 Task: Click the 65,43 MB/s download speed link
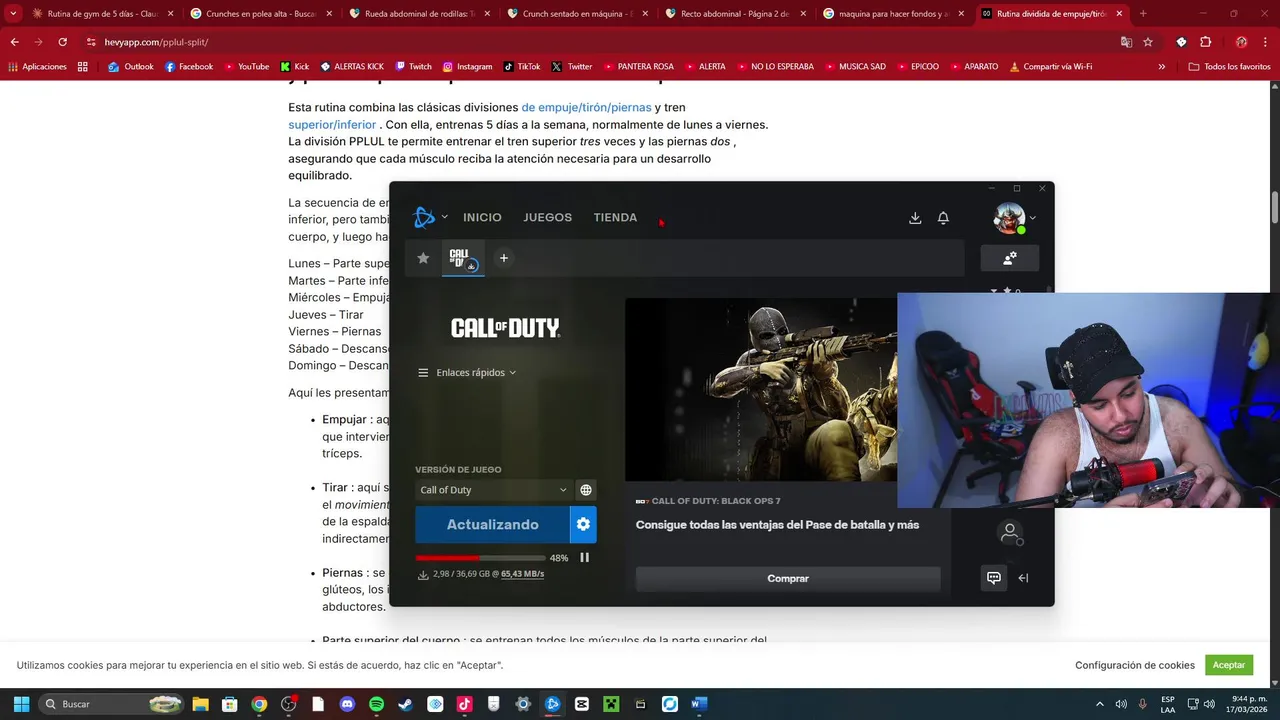coord(522,574)
